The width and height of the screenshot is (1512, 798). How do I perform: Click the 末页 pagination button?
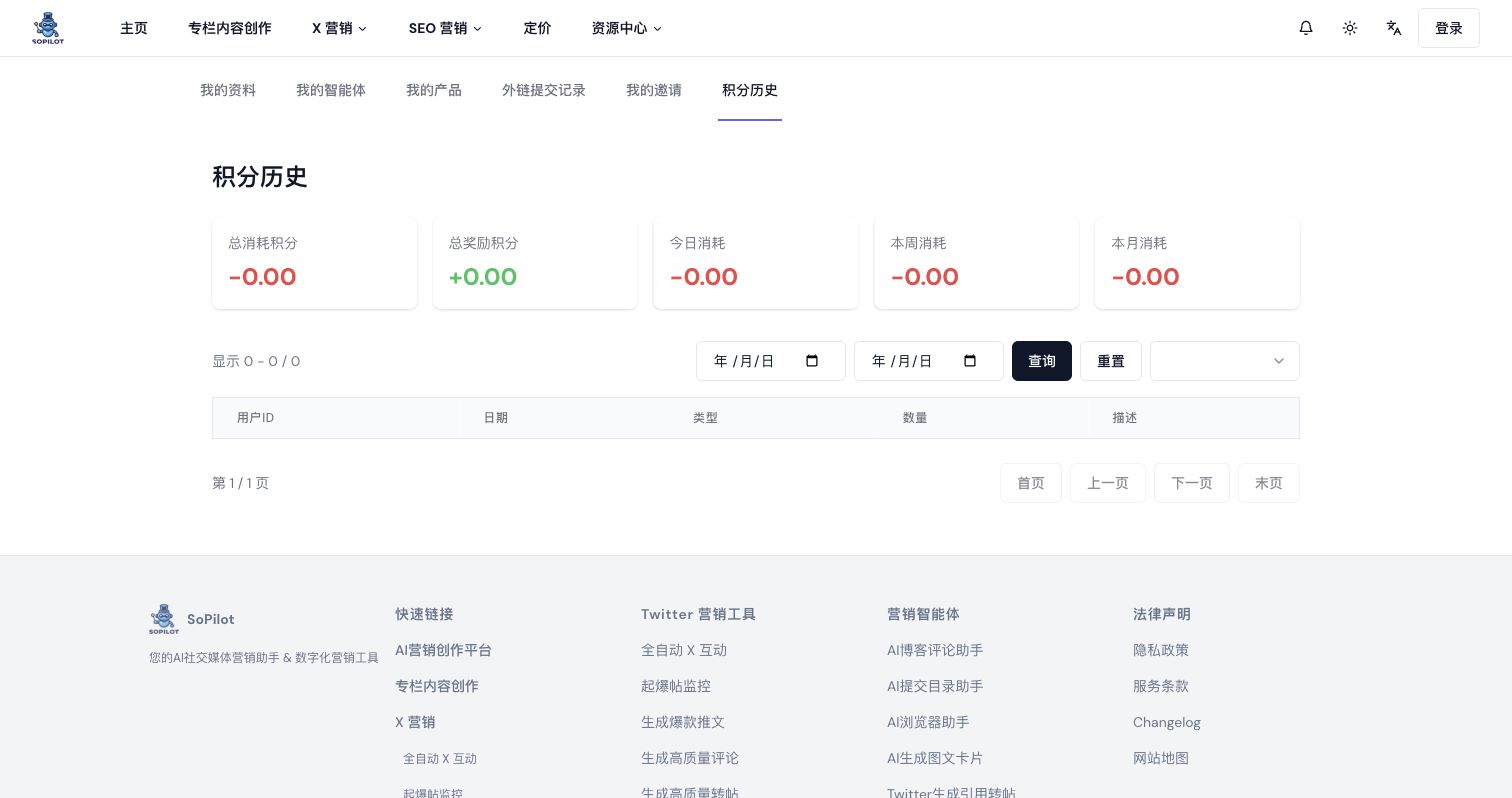click(1269, 483)
